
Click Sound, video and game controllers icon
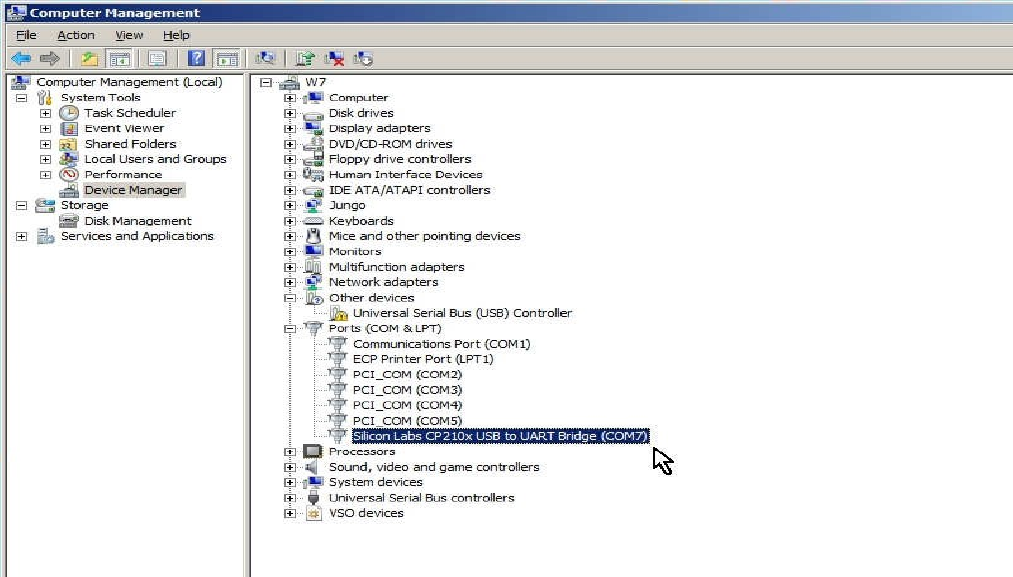313,467
